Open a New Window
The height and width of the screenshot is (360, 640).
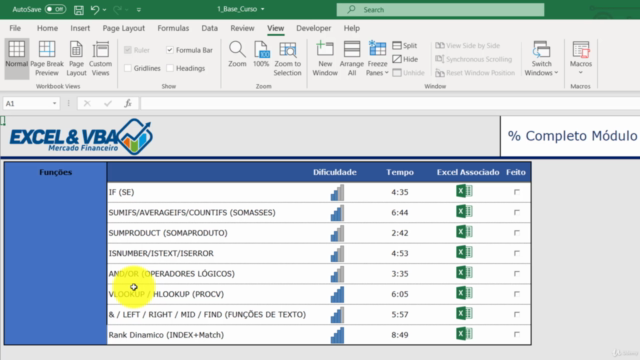tap(325, 58)
